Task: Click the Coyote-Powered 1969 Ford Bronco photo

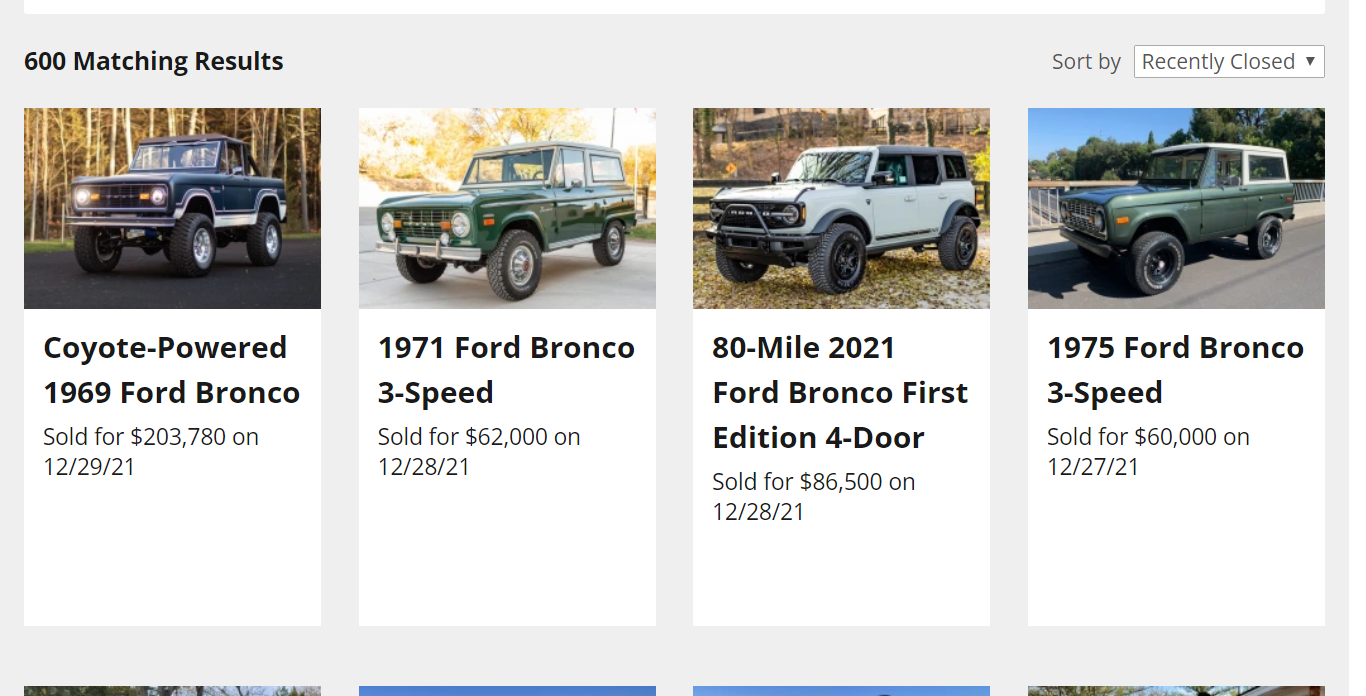Action: click(172, 208)
